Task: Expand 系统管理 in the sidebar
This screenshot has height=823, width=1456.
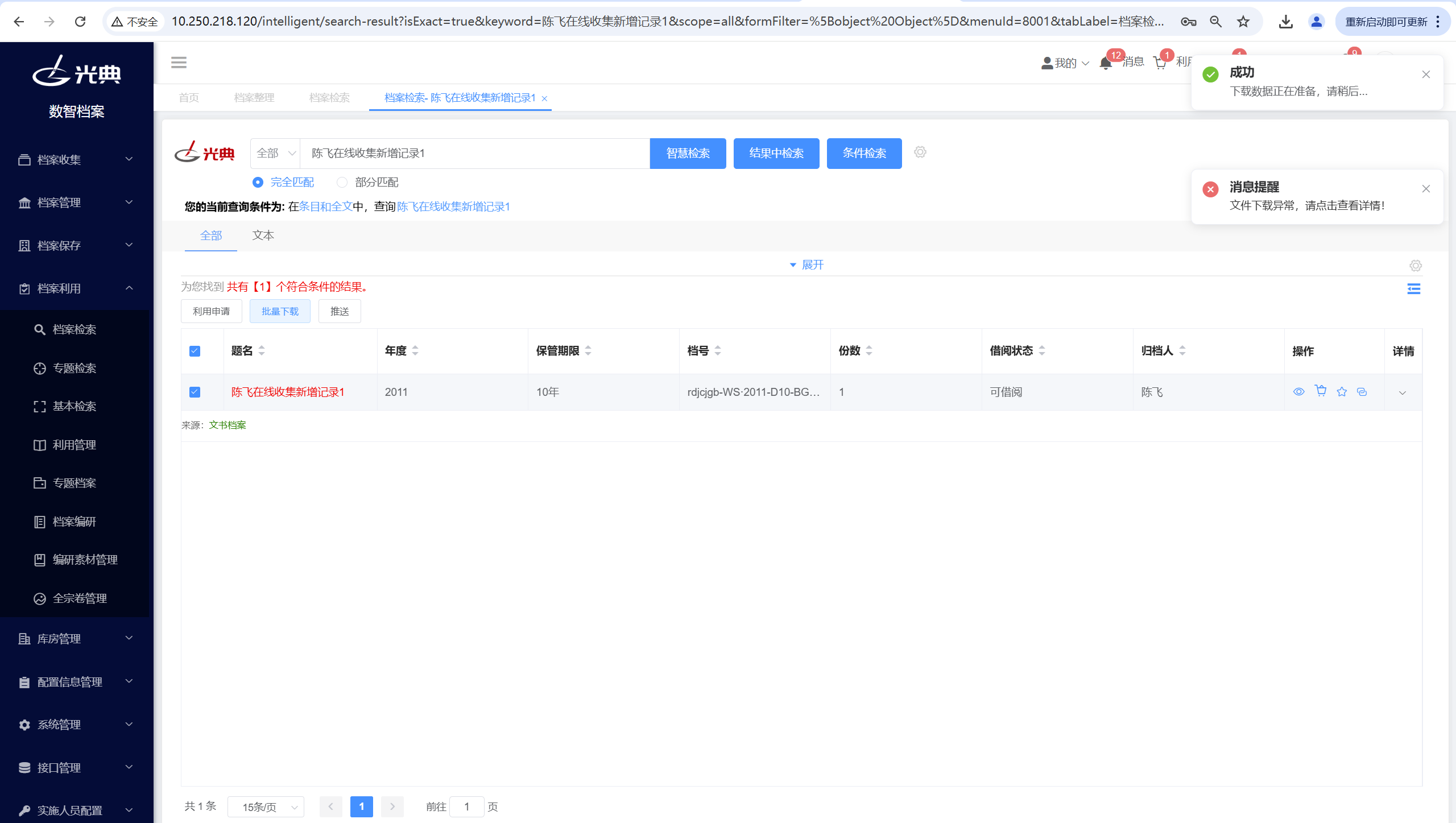Action: 77,724
